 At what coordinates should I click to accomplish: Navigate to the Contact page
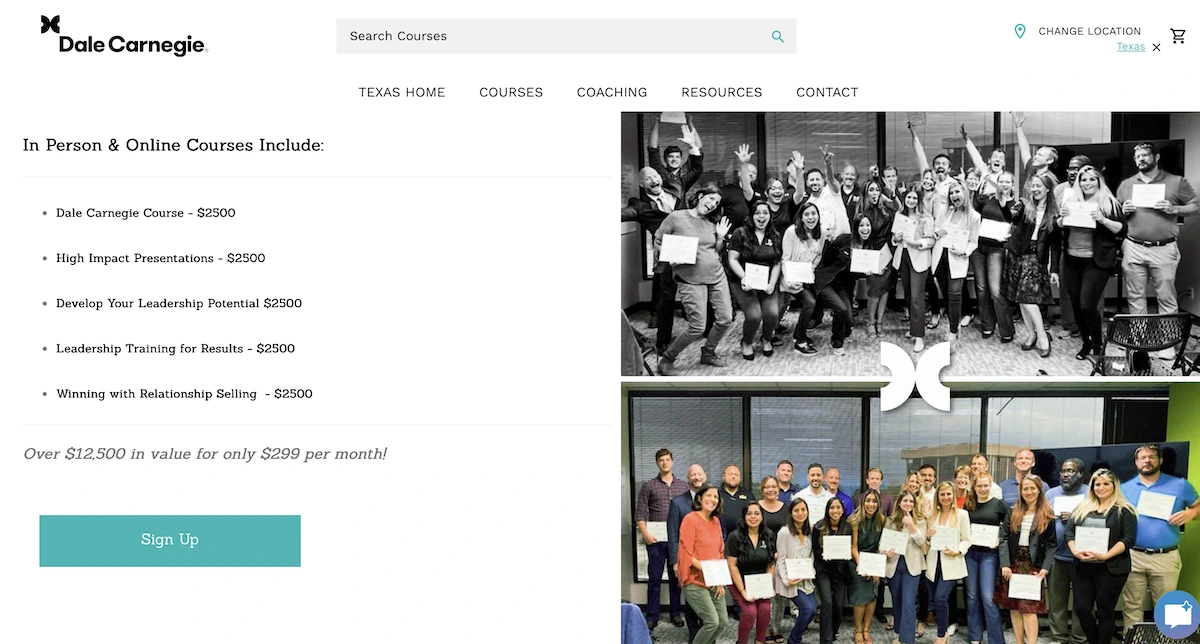tap(827, 92)
